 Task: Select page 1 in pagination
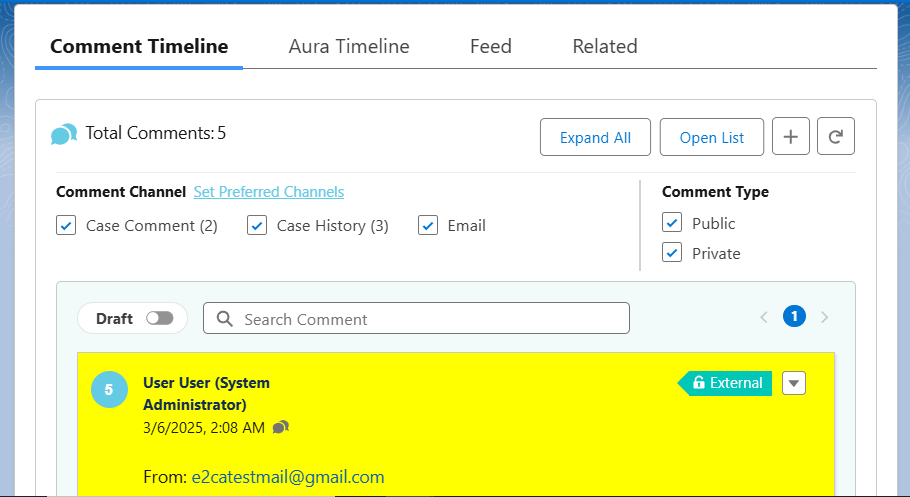[x=794, y=316]
